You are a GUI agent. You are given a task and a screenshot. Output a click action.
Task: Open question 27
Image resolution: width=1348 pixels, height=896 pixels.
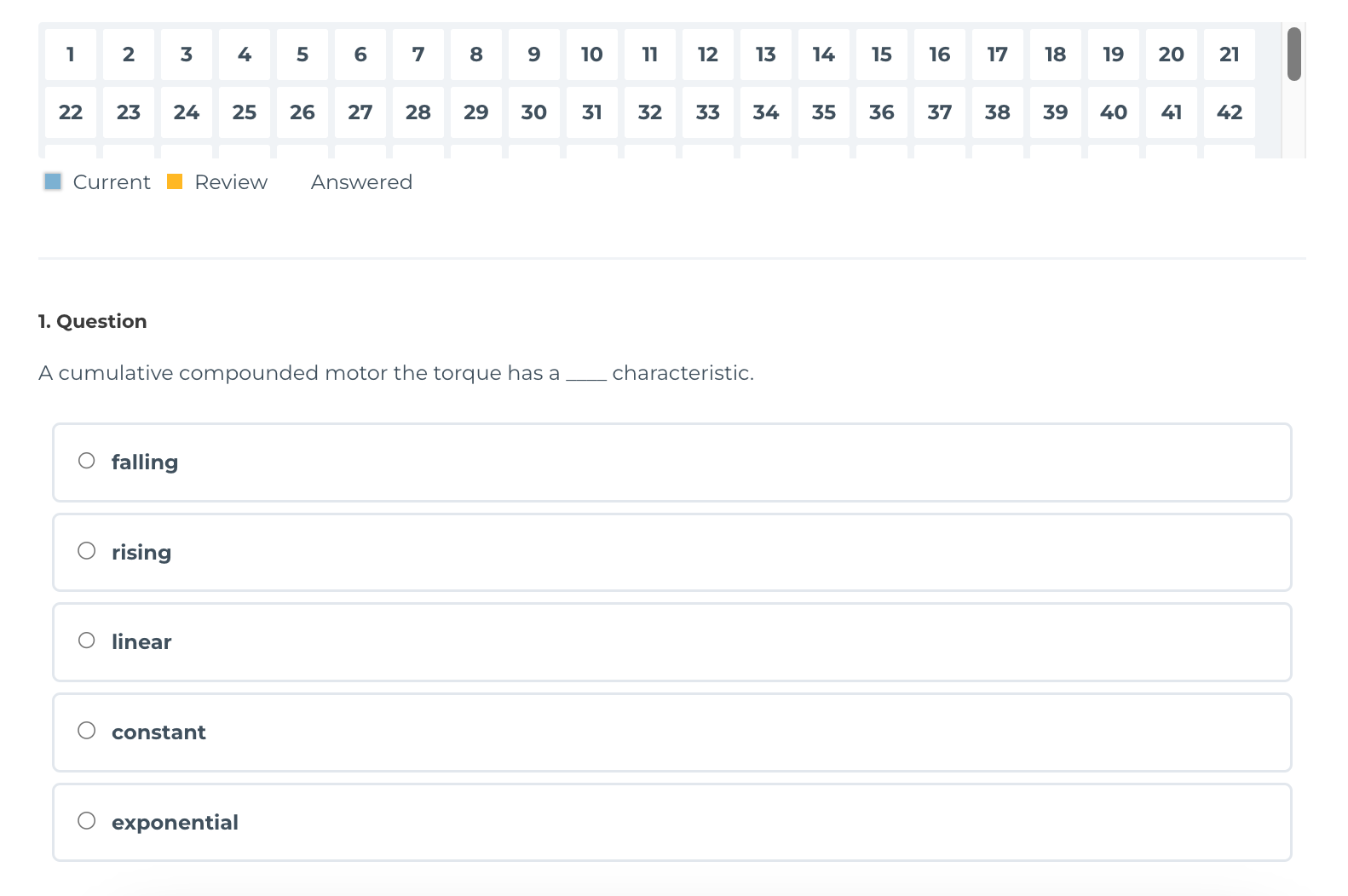360,112
